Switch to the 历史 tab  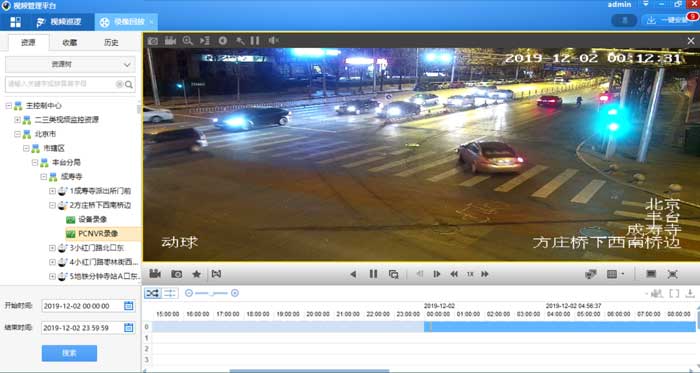tap(111, 42)
